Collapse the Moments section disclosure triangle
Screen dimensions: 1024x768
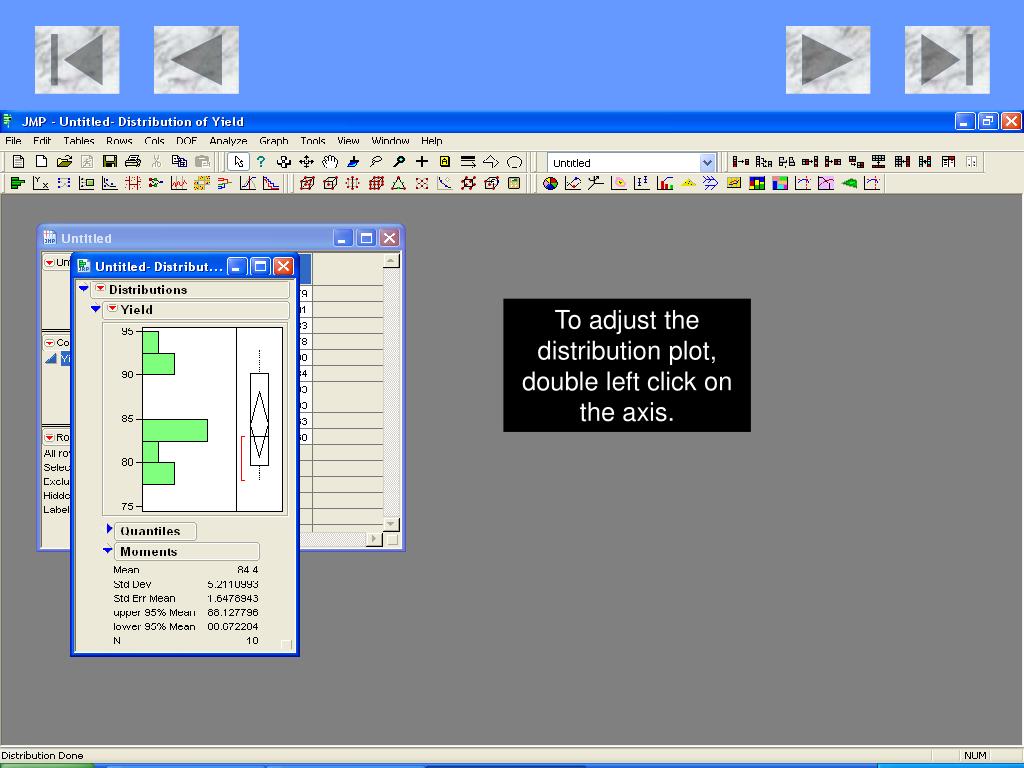(108, 551)
